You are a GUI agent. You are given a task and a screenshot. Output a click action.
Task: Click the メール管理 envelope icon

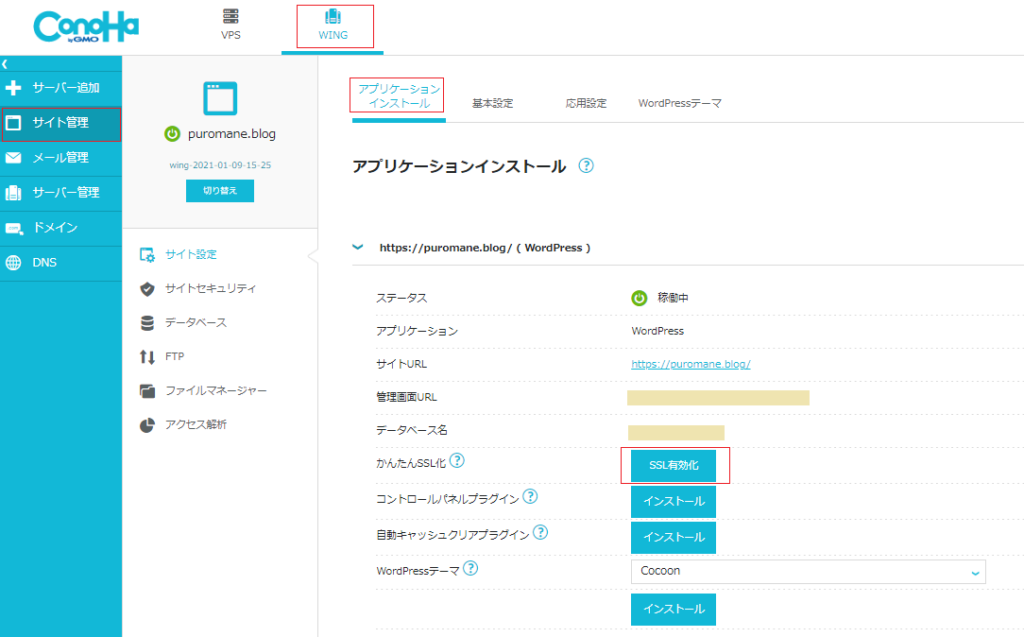(13, 157)
